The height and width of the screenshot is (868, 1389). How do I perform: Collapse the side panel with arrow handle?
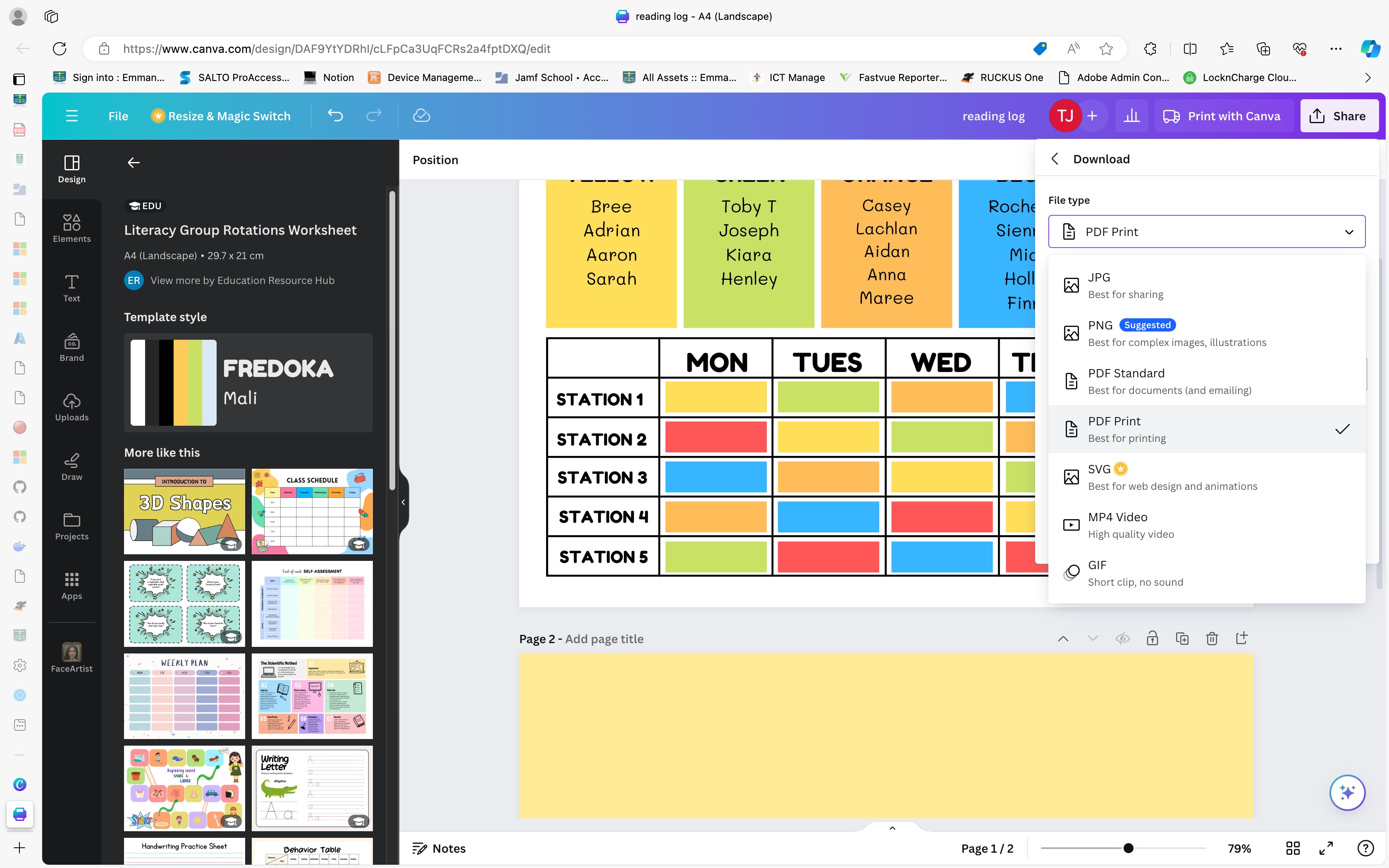click(x=403, y=502)
